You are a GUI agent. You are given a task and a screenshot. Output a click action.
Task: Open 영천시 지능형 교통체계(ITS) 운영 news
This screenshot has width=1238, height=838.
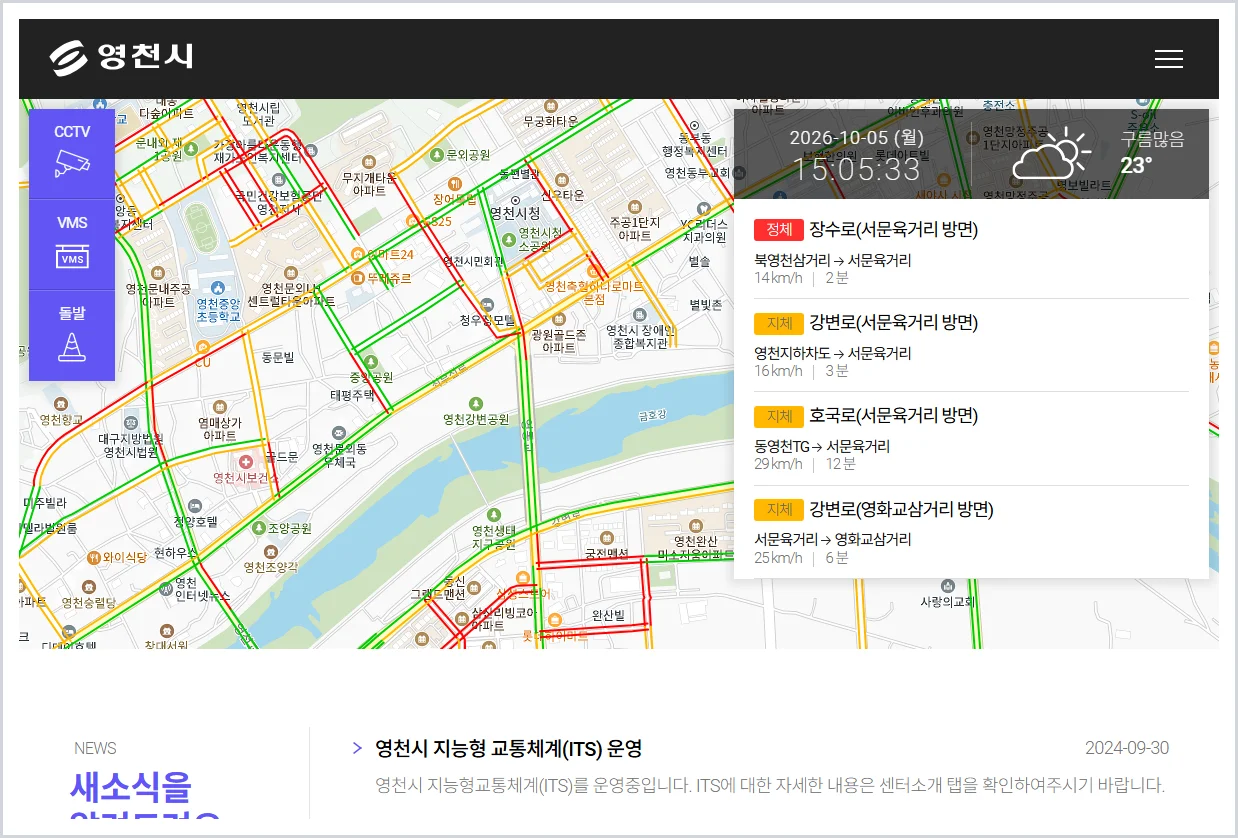(x=508, y=748)
